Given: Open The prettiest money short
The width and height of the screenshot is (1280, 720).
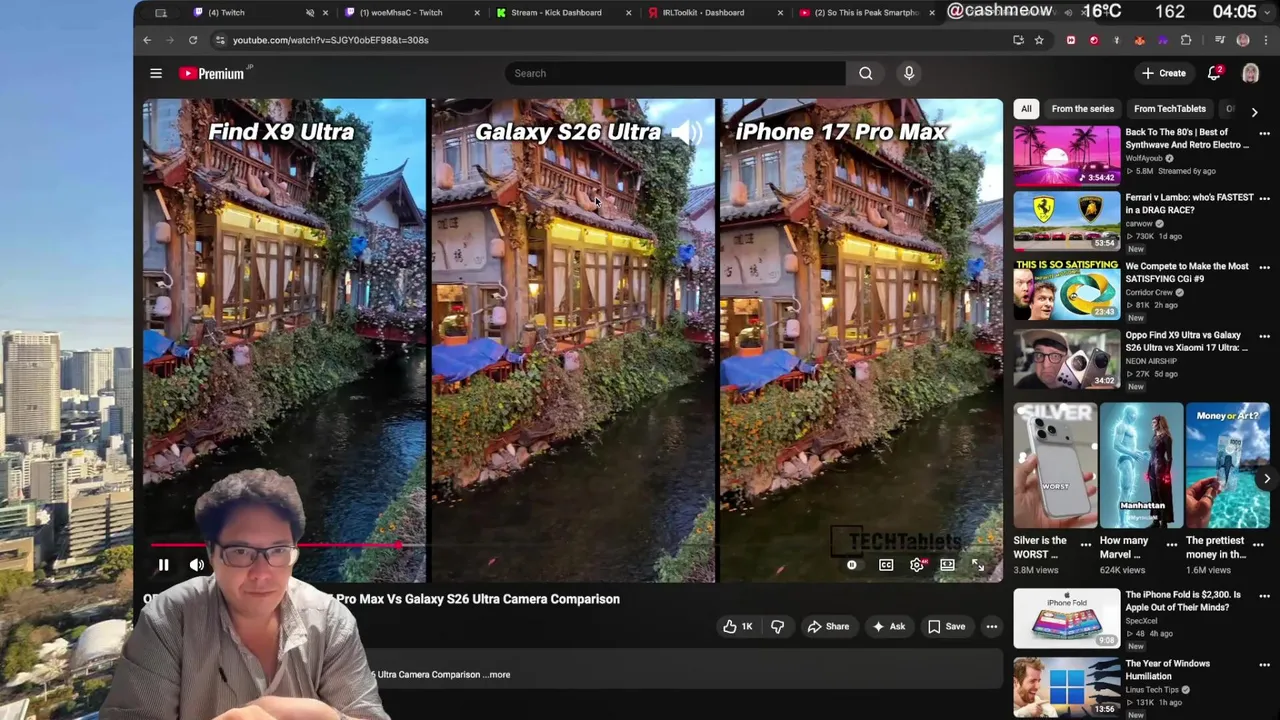Looking at the screenshot, I should point(1227,465).
